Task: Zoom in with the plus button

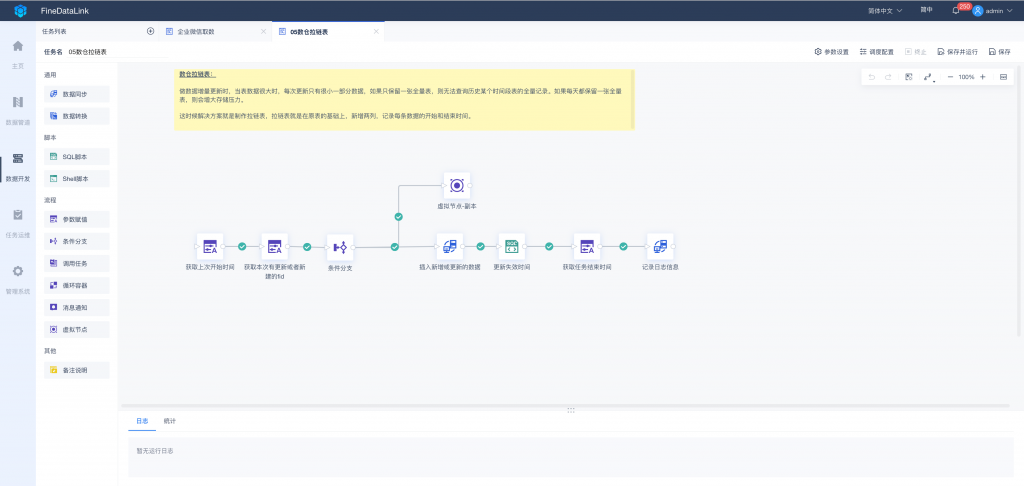Action: pos(983,77)
